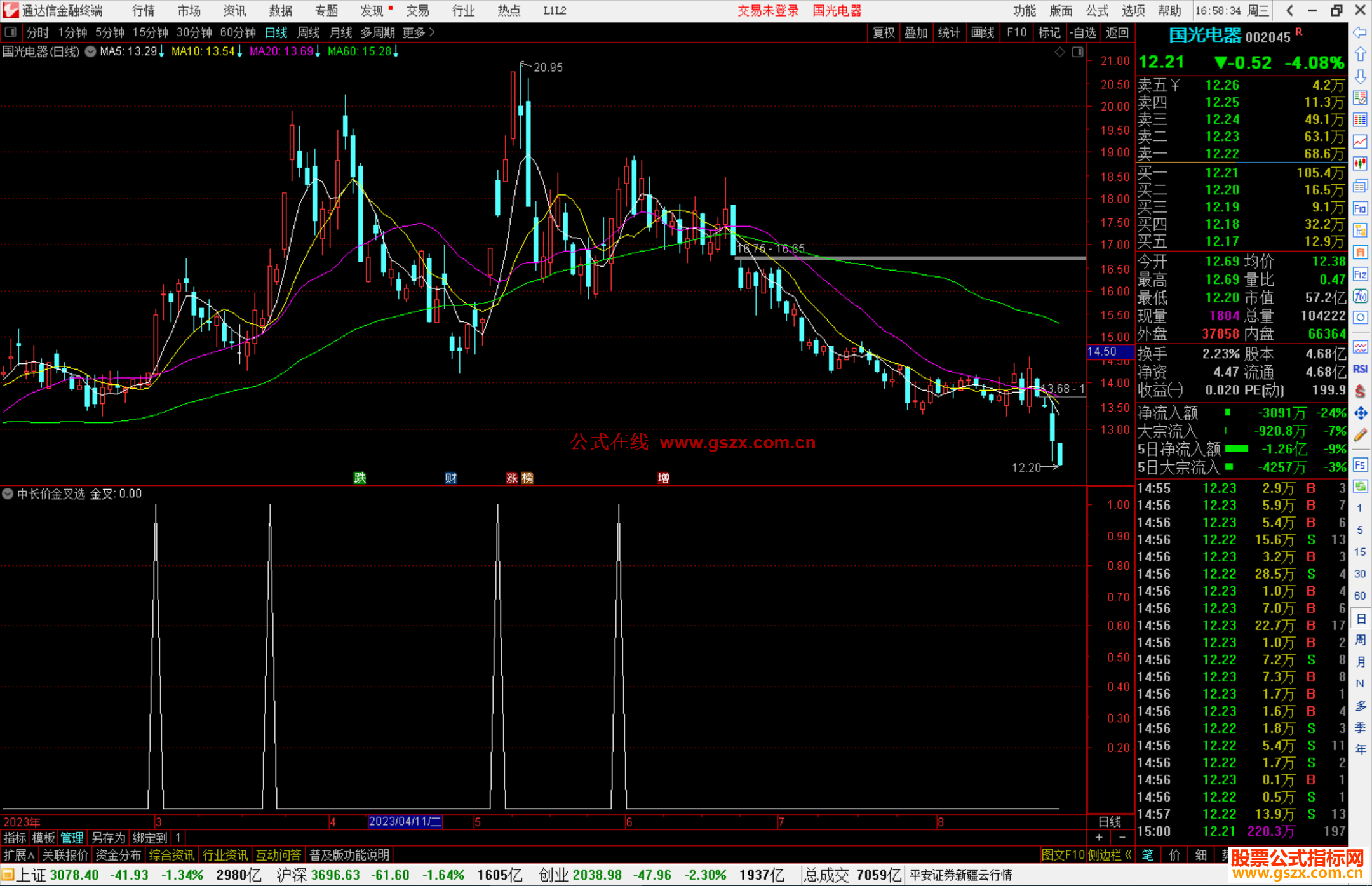Click the candlestick chart sidebar icon
The width and height of the screenshot is (1372, 886).
pos(1360,163)
